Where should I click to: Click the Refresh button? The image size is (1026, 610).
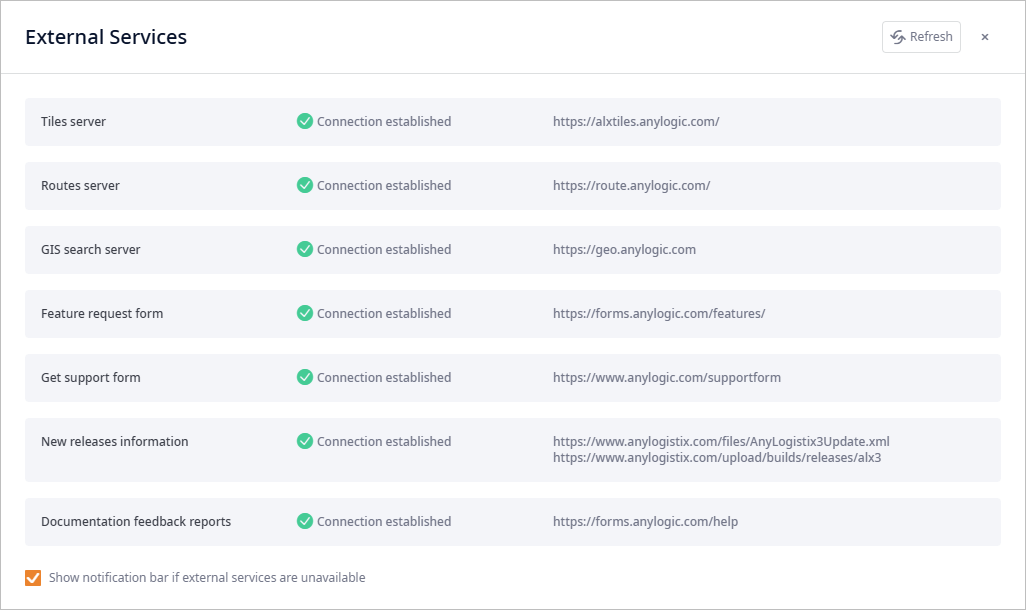pyautogui.click(x=921, y=37)
